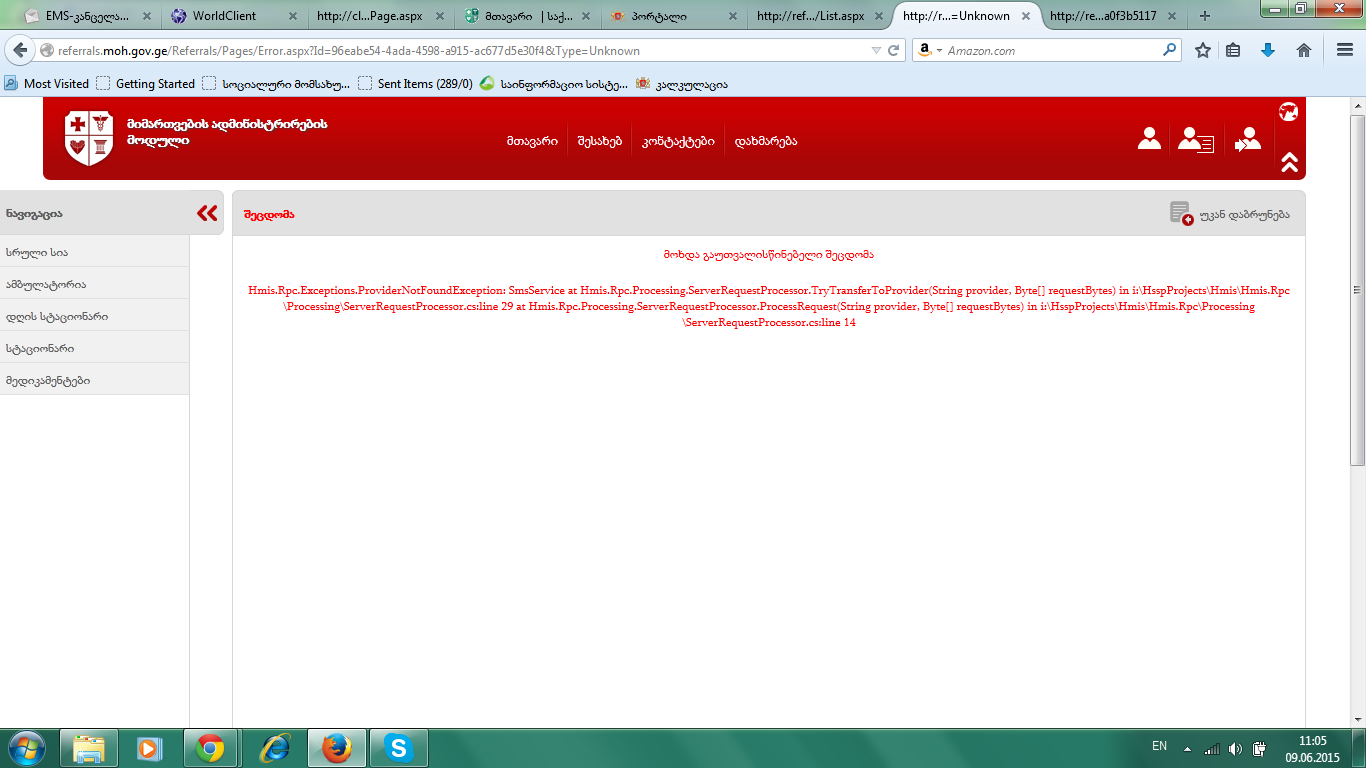Open the URL history dropdown arrow
1366x768 pixels.
pos(876,51)
